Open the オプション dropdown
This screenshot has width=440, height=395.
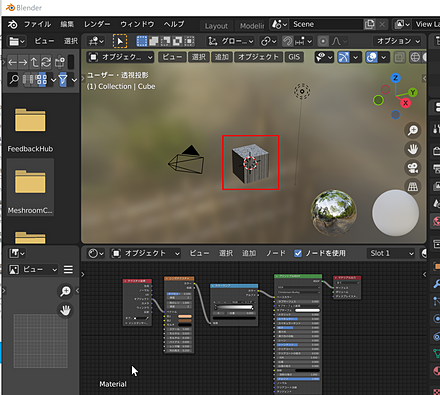(x=398, y=41)
